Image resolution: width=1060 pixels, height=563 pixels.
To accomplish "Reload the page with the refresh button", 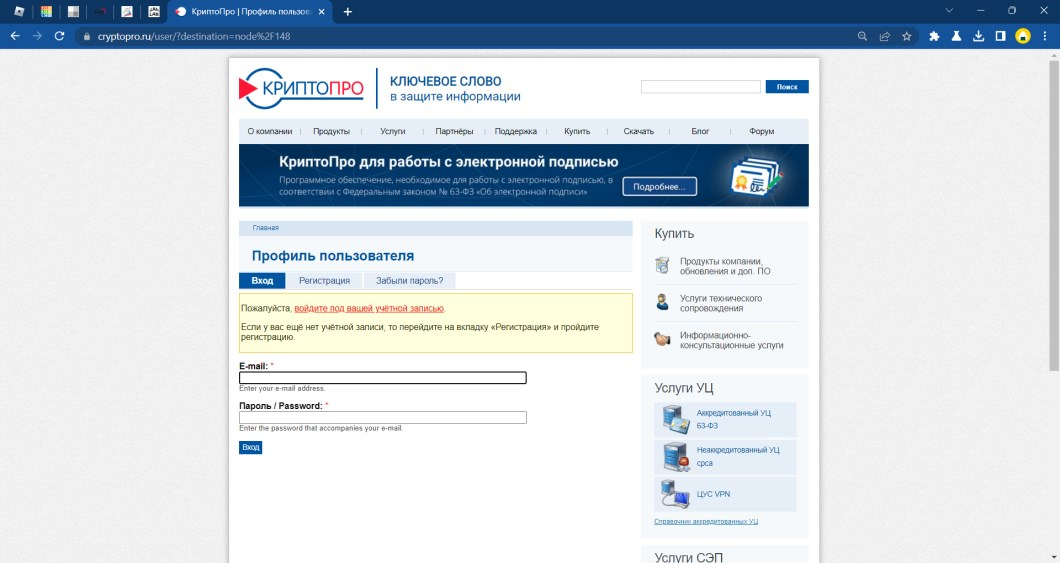I will click(x=59, y=36).
